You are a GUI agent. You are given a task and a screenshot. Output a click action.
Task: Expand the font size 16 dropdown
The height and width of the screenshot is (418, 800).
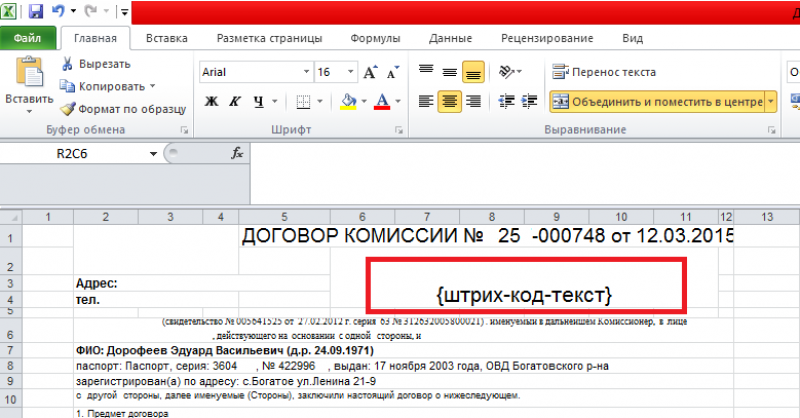(x=351, y=72)
